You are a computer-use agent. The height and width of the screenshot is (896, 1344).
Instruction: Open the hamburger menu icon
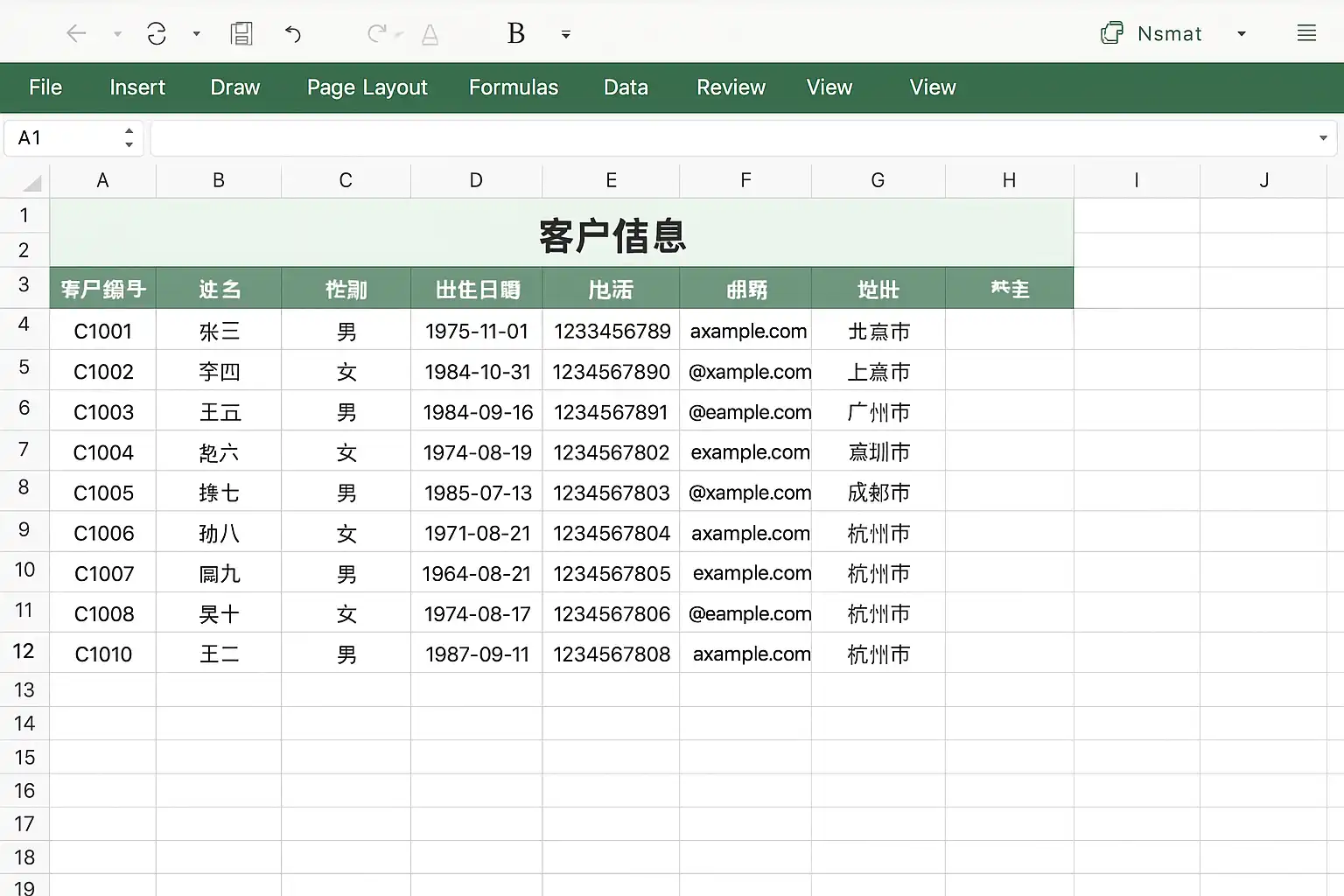click(x=1306, y=34)
